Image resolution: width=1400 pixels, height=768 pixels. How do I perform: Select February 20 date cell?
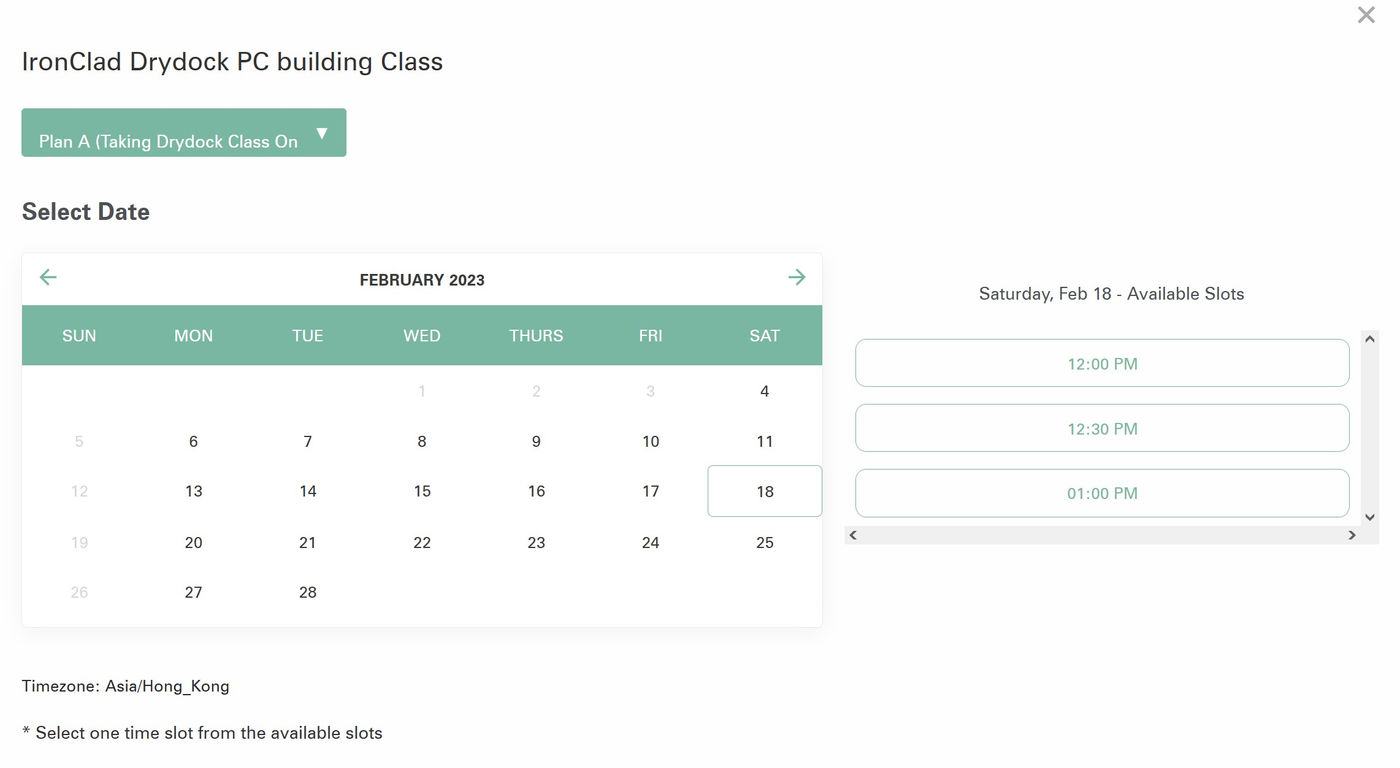pos(194,542)
